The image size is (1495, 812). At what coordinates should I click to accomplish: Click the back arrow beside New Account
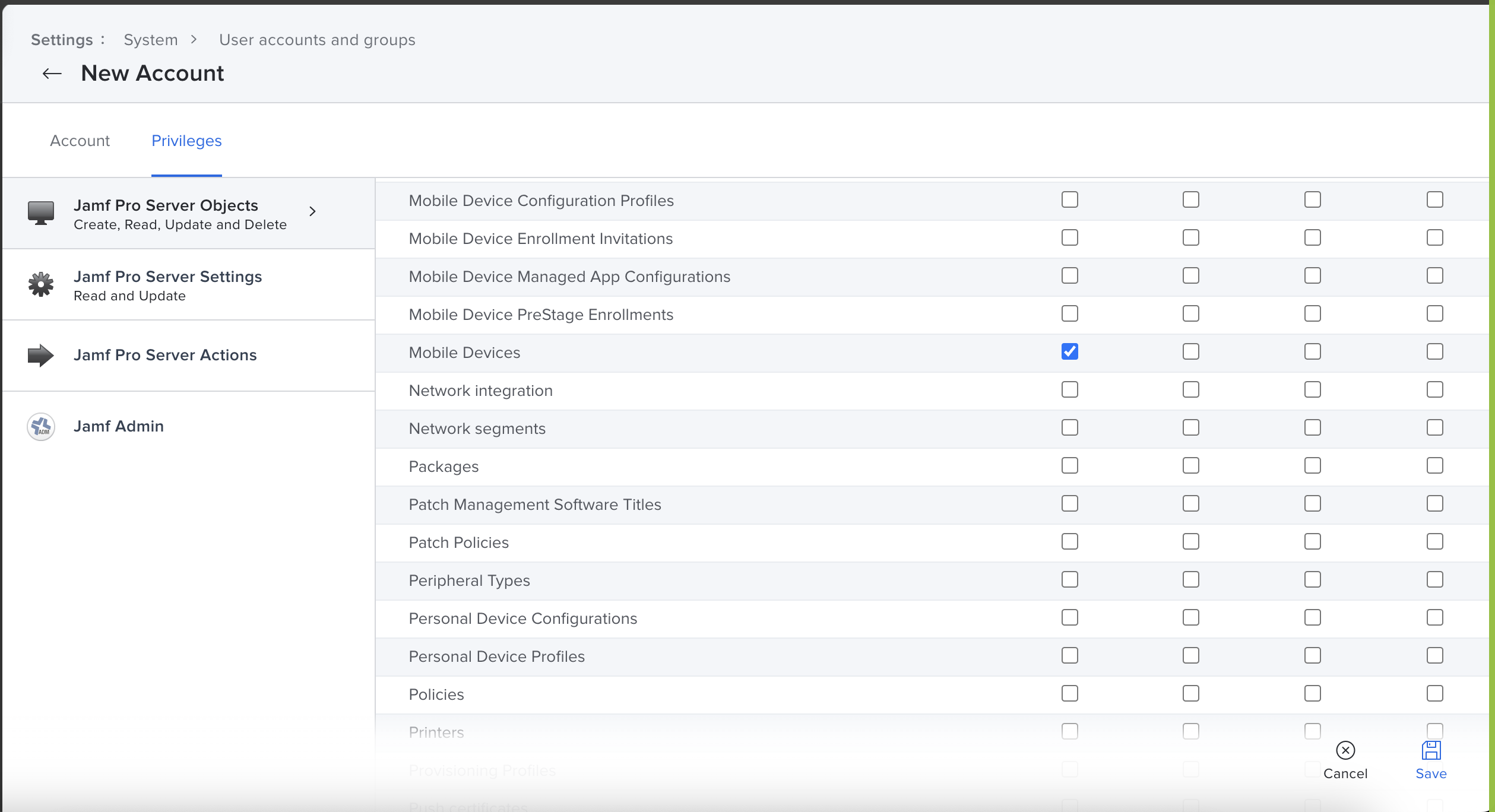tap(52, 74)
